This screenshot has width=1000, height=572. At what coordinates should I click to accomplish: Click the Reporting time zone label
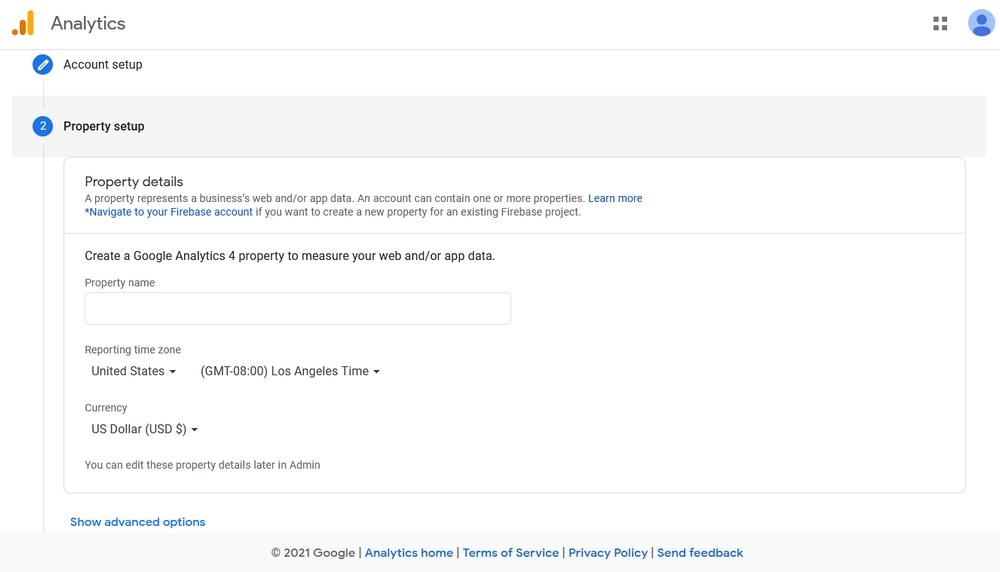[x=133, y=349]
